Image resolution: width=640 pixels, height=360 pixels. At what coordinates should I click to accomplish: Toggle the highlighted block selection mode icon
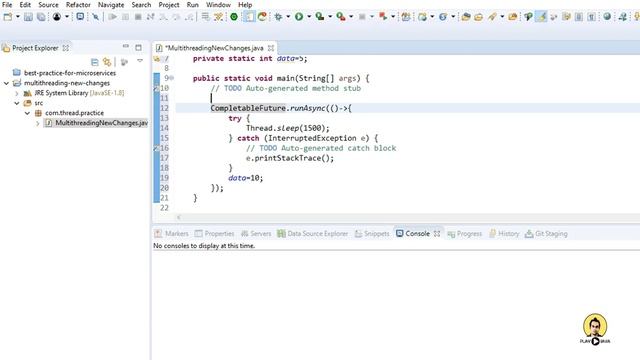tap(249, 17)
